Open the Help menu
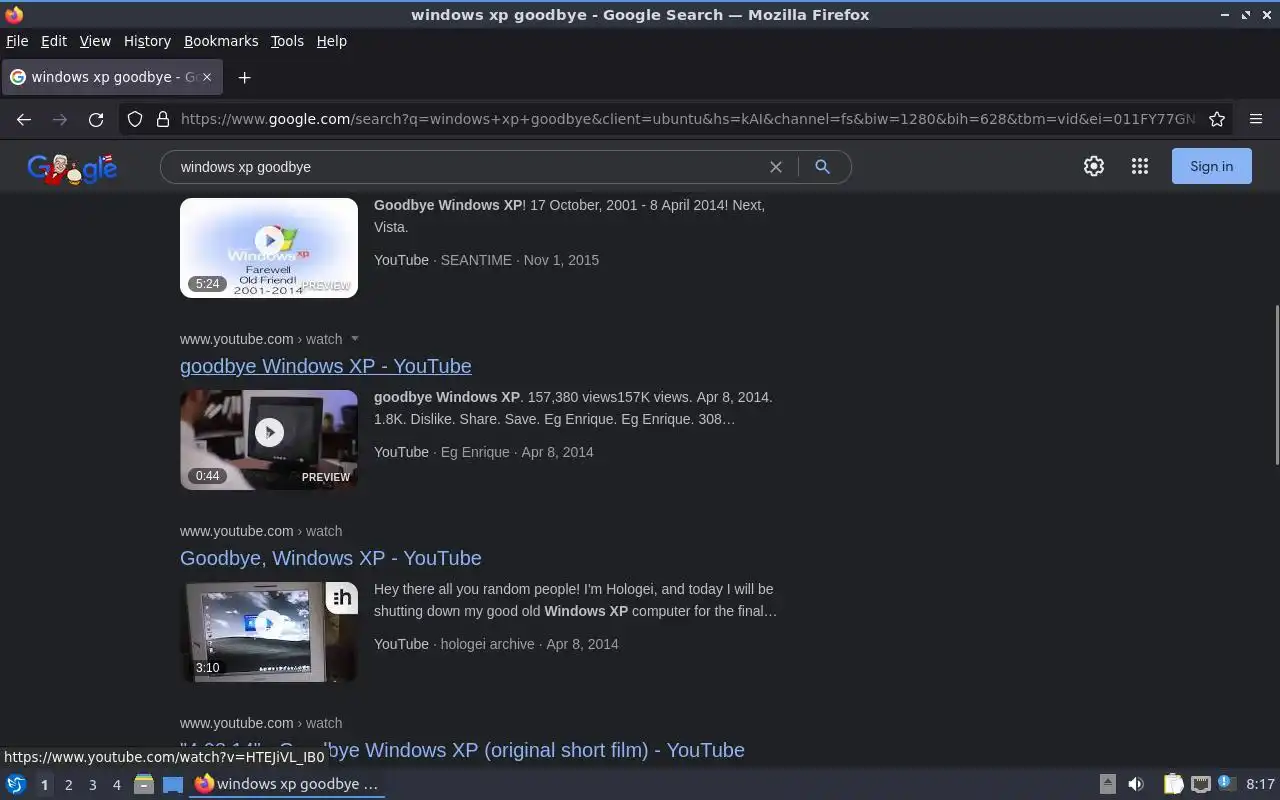The height and width of the screenshot is (800, 1280). click(x=332, y=41)
